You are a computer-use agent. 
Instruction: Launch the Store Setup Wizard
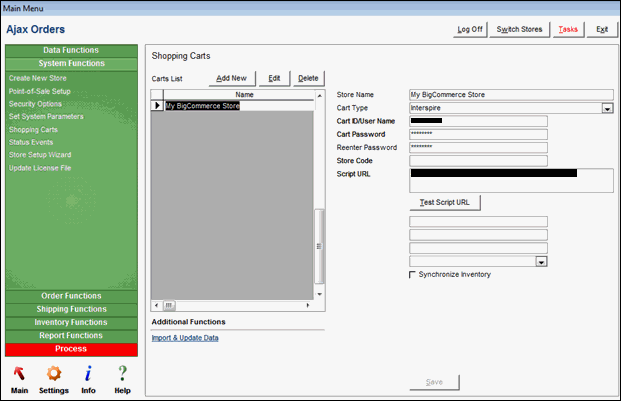pos(40,155)
